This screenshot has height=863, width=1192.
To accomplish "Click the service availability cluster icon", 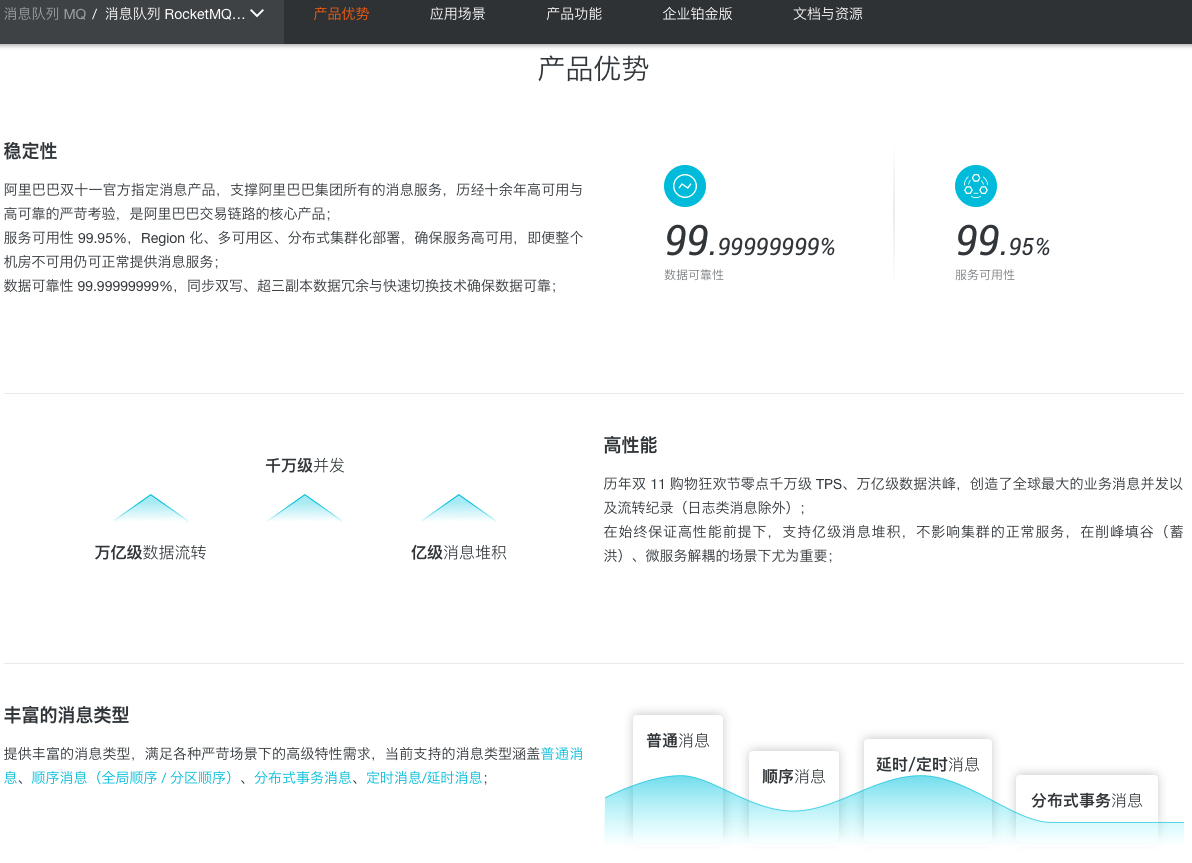I will pyautogui.click(x=975, y=186).
